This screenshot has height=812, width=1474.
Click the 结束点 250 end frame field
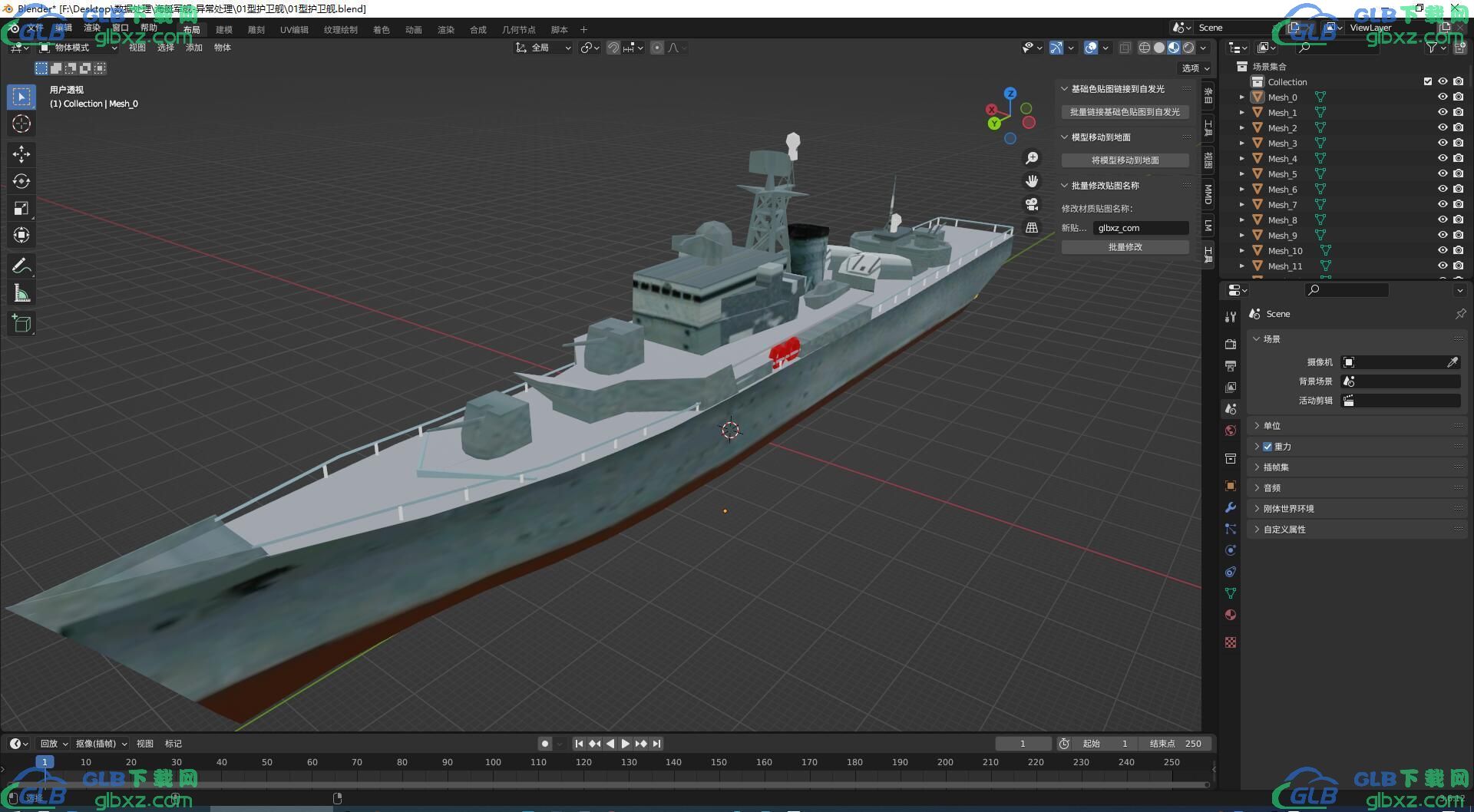[x=1175, y=744]
